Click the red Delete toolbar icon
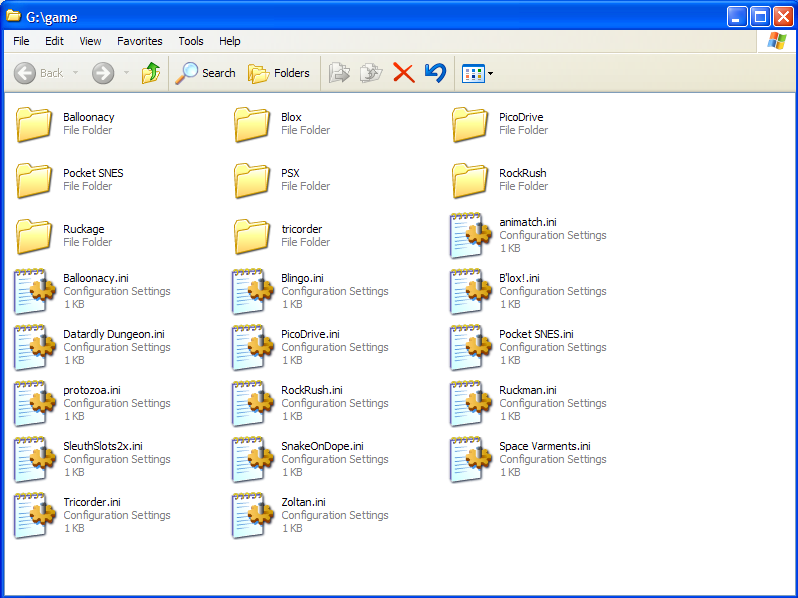 404,73
